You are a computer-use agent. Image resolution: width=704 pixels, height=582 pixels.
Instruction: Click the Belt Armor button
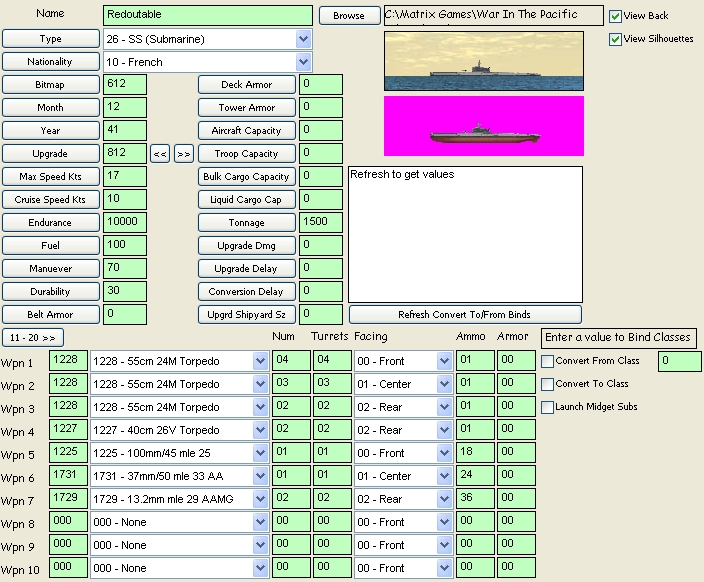(51, 314)
